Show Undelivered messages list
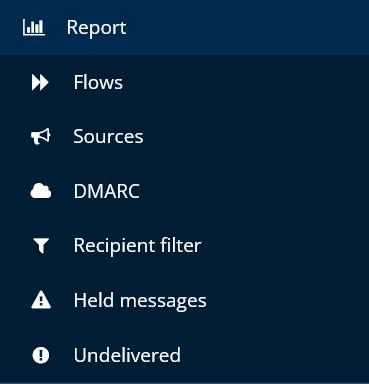369x384 pixels. (x=184, y=355)
